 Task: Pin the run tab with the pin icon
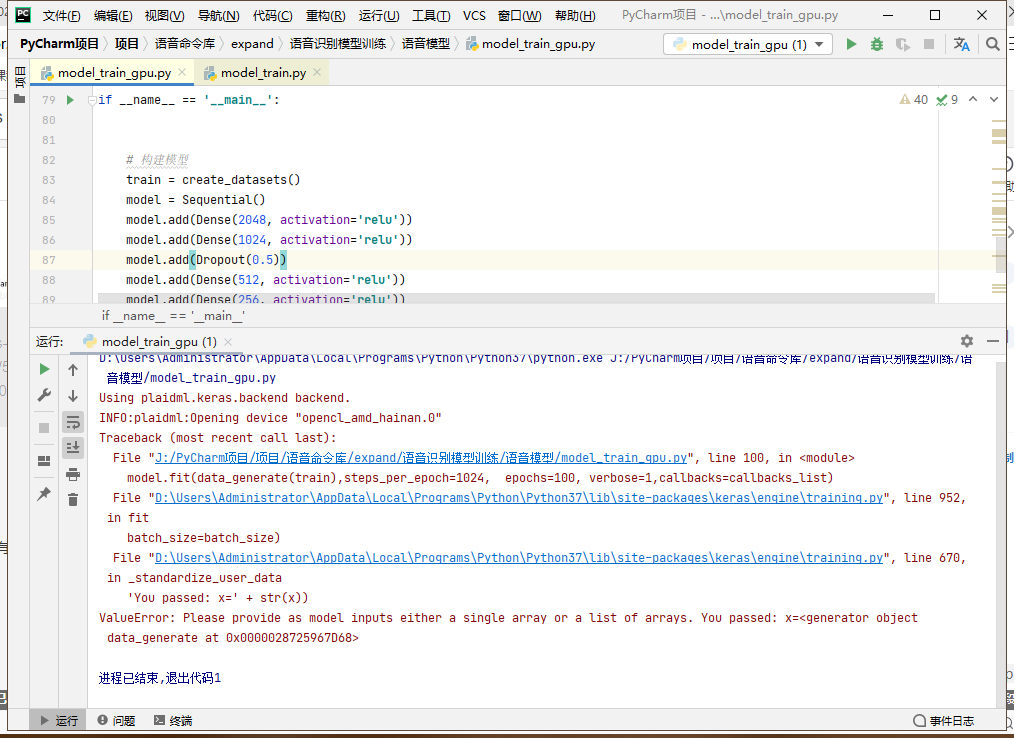click(42, 494)
